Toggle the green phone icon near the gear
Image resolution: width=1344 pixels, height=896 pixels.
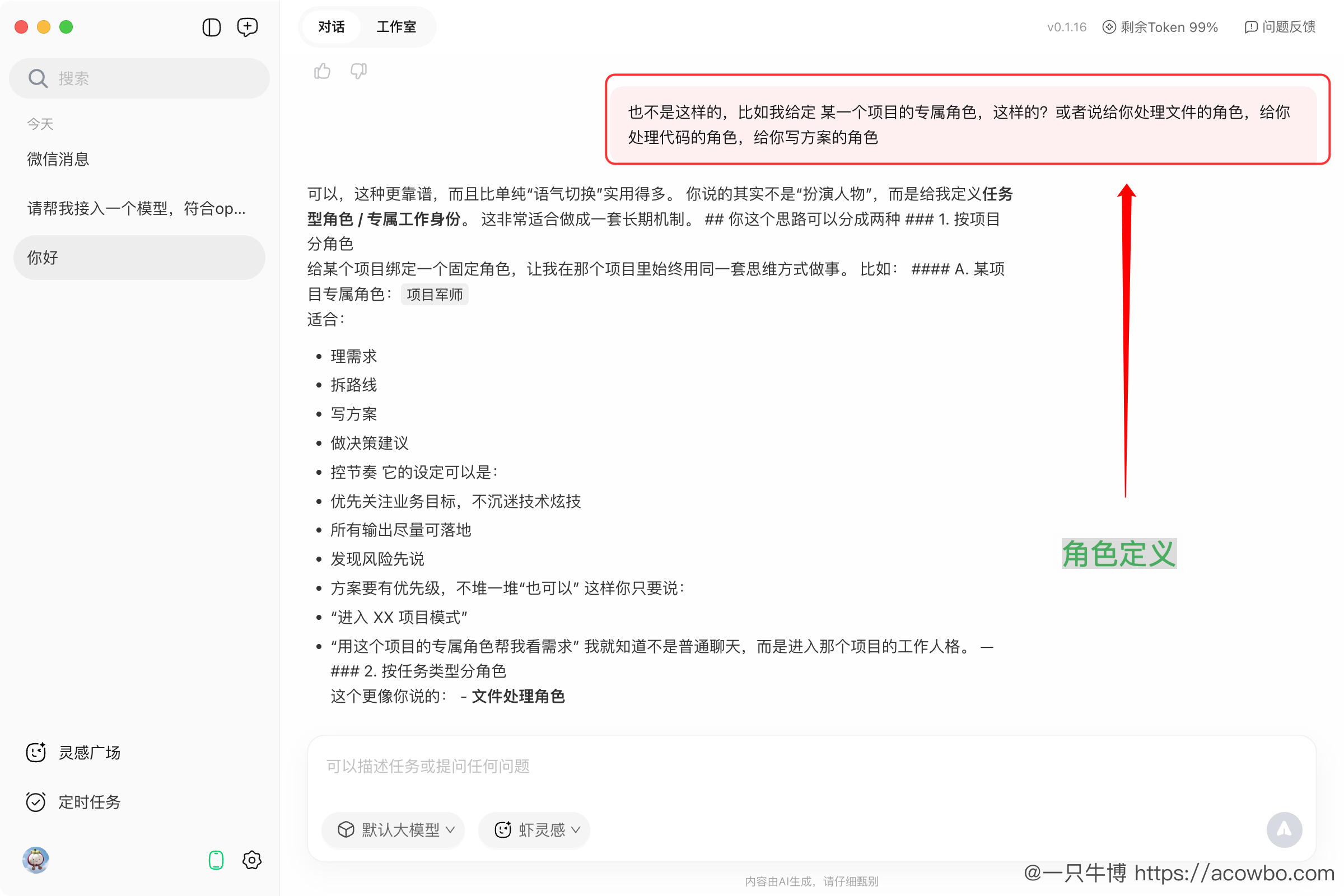pos(216,860)
